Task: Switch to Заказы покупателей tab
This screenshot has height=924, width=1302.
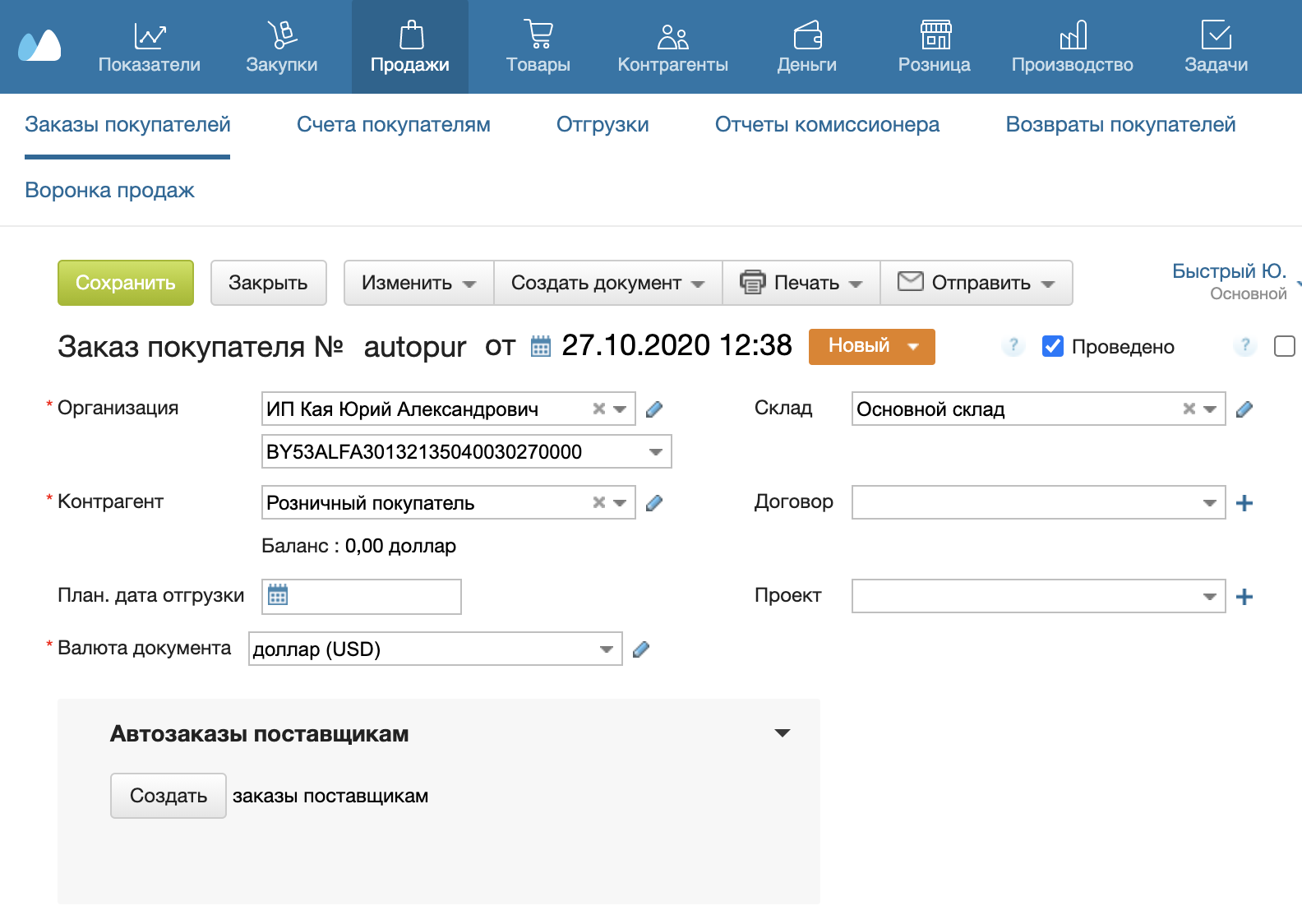Action: [127, 124]
